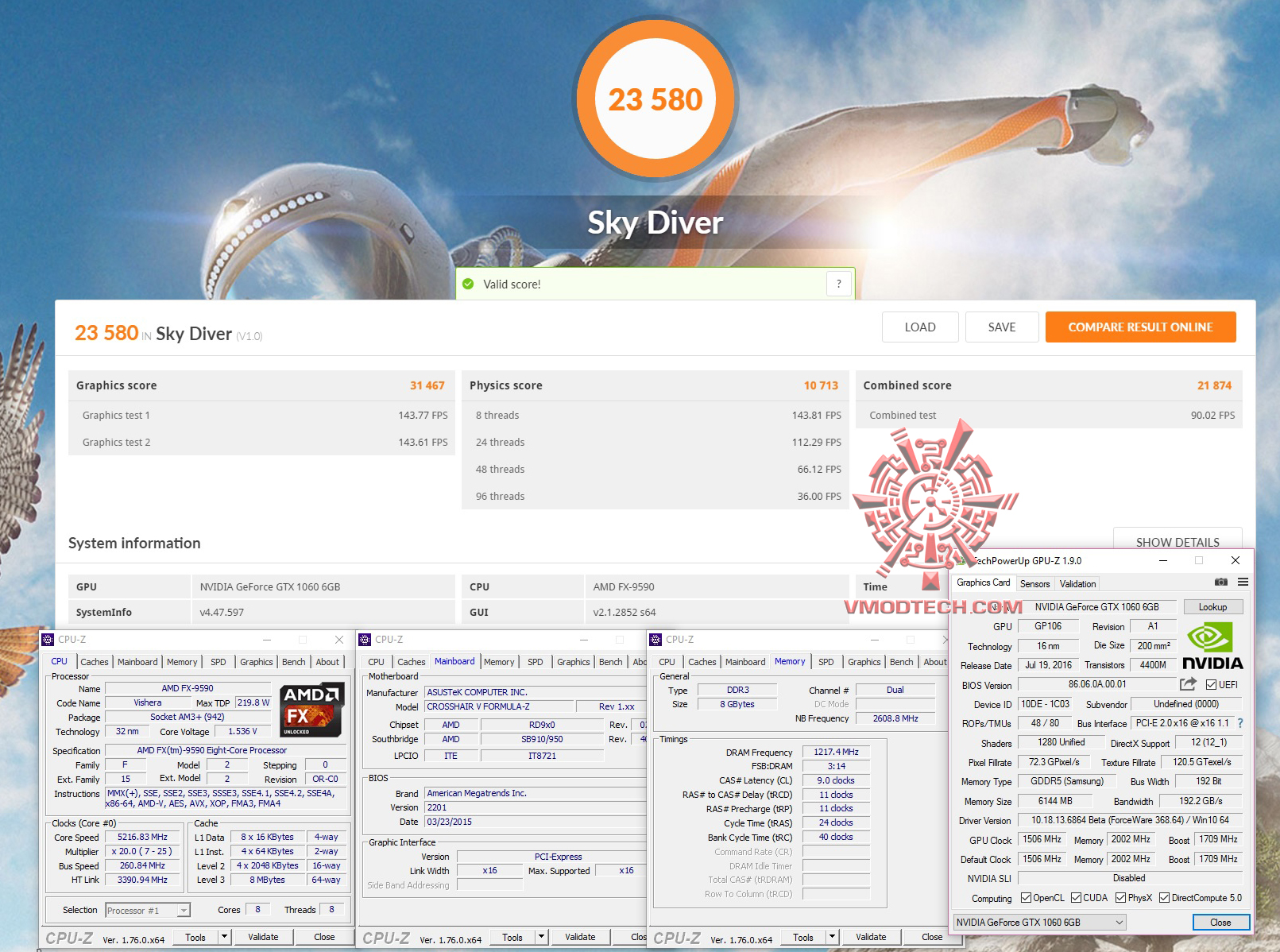Click the motherboard Model field CROSSHAIR V FORMULA-Z
This screenshot has width=1280, height=952.
[x=498, y=706]
